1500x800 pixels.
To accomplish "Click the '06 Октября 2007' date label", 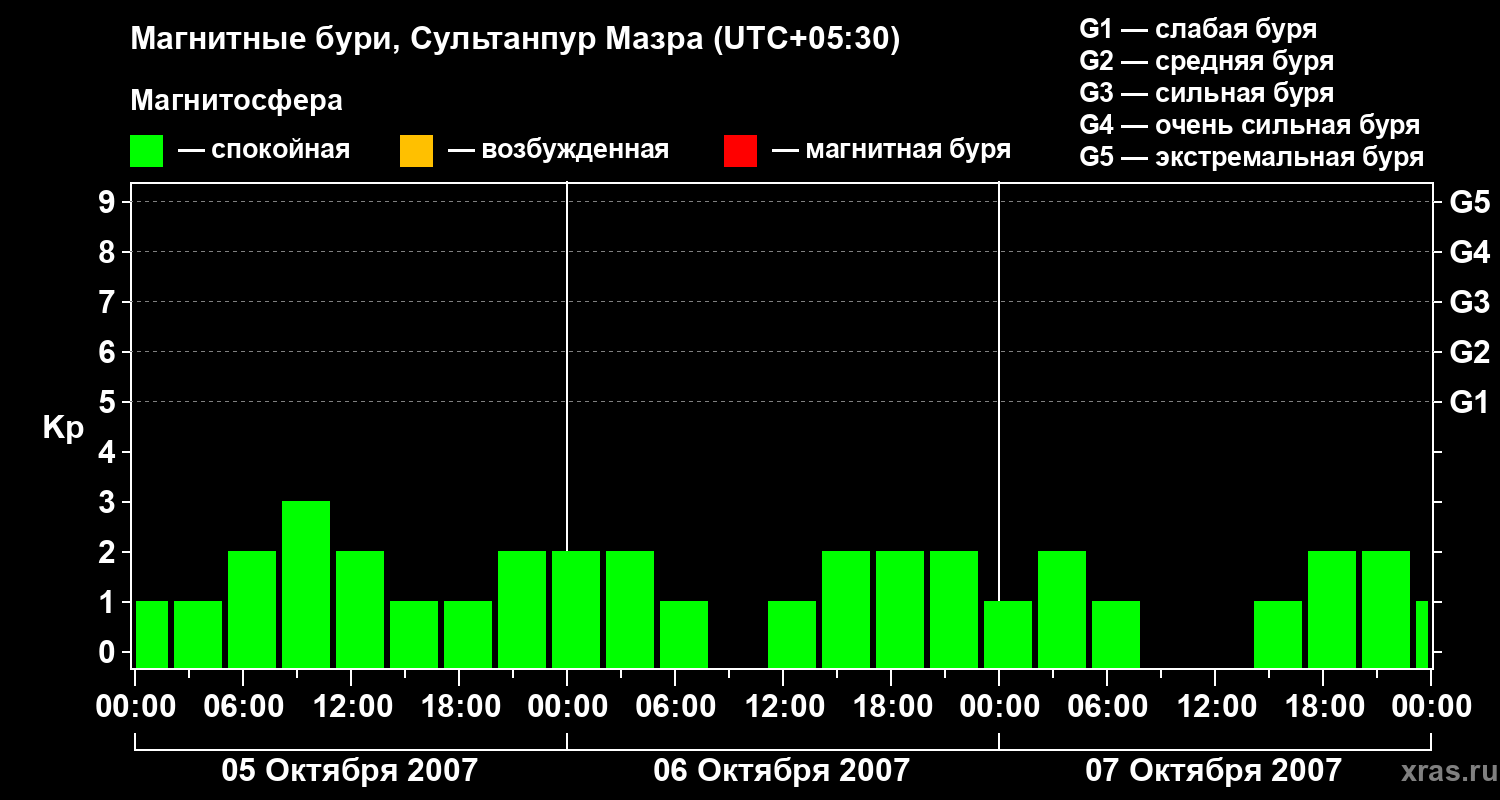I will [782, 771].
